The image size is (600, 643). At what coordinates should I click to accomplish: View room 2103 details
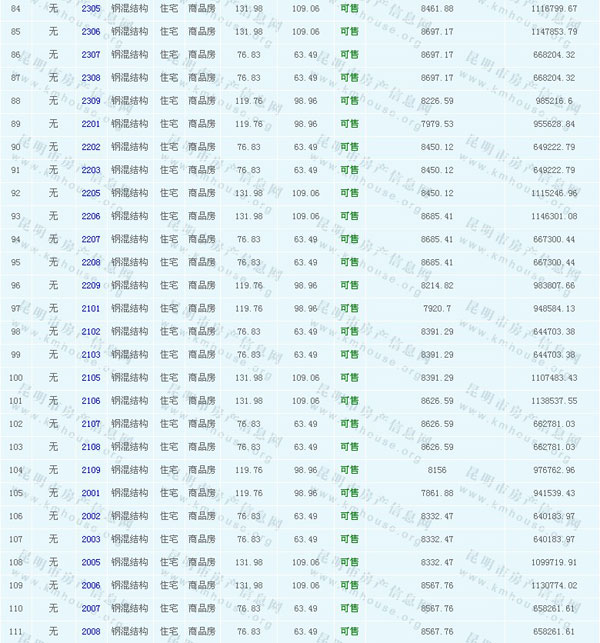(x=90, y=355)
